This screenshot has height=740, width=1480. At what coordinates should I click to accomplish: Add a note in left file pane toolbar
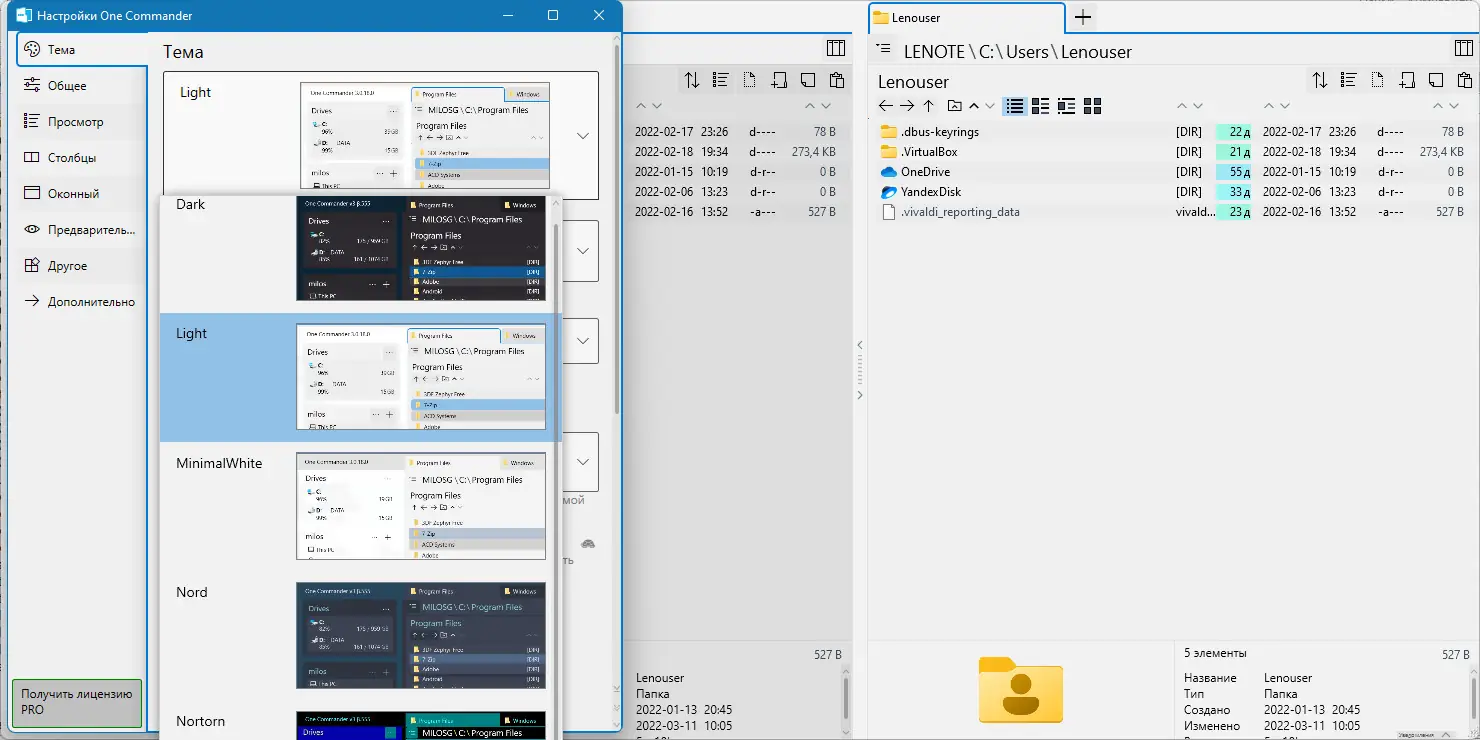point(808,80)
